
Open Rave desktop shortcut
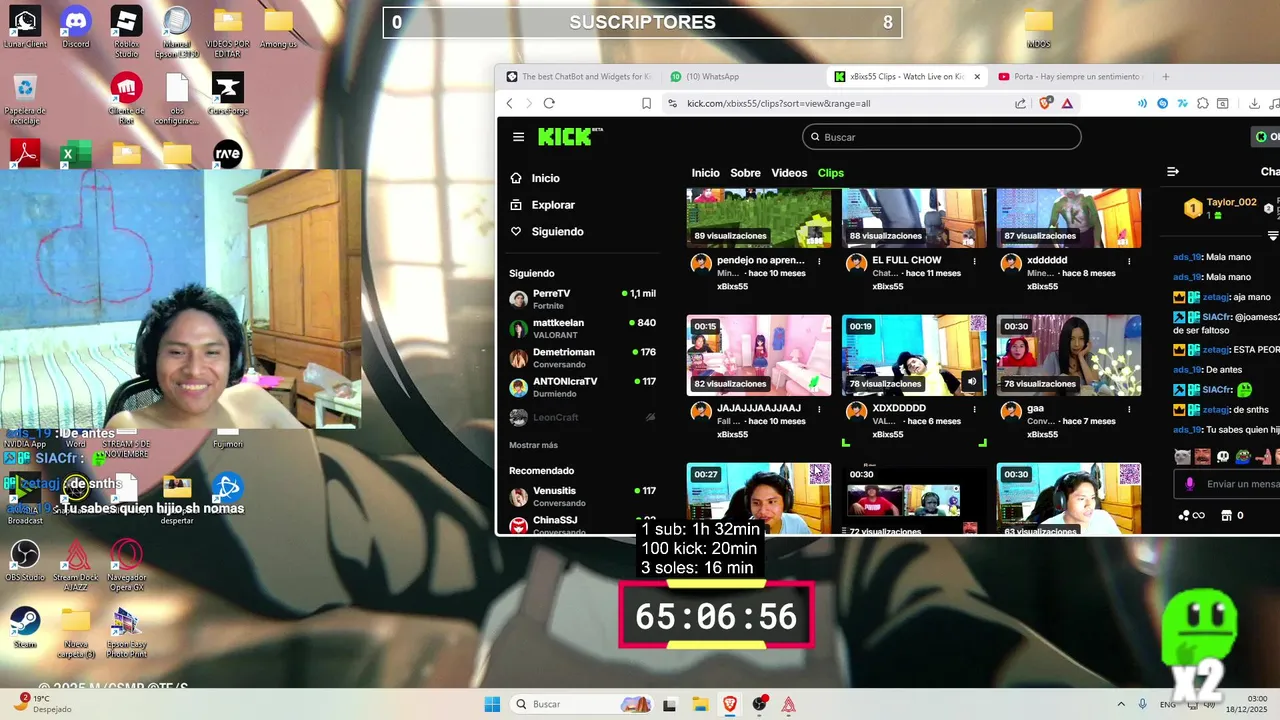point(228,153)
